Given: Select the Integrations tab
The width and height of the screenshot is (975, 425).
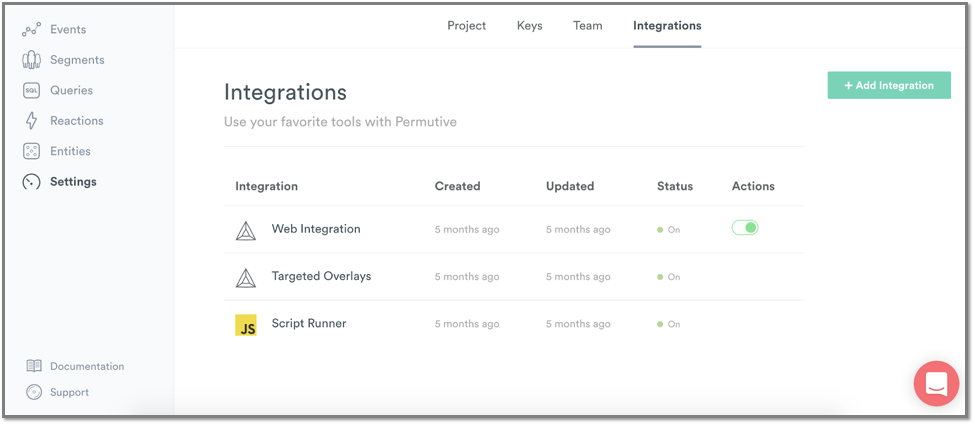Looking at the screenshot, I should click(667, 26).
